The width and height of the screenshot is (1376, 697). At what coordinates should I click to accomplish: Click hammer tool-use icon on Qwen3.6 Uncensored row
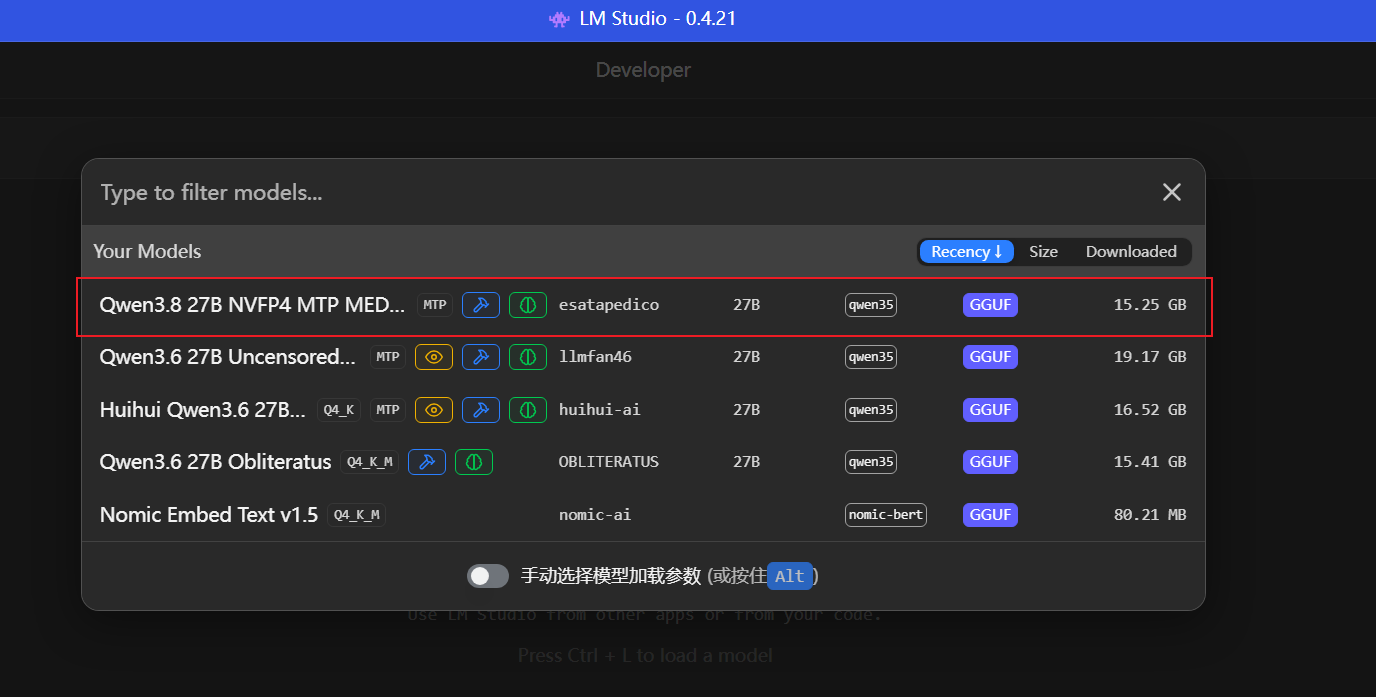(481, 357)
